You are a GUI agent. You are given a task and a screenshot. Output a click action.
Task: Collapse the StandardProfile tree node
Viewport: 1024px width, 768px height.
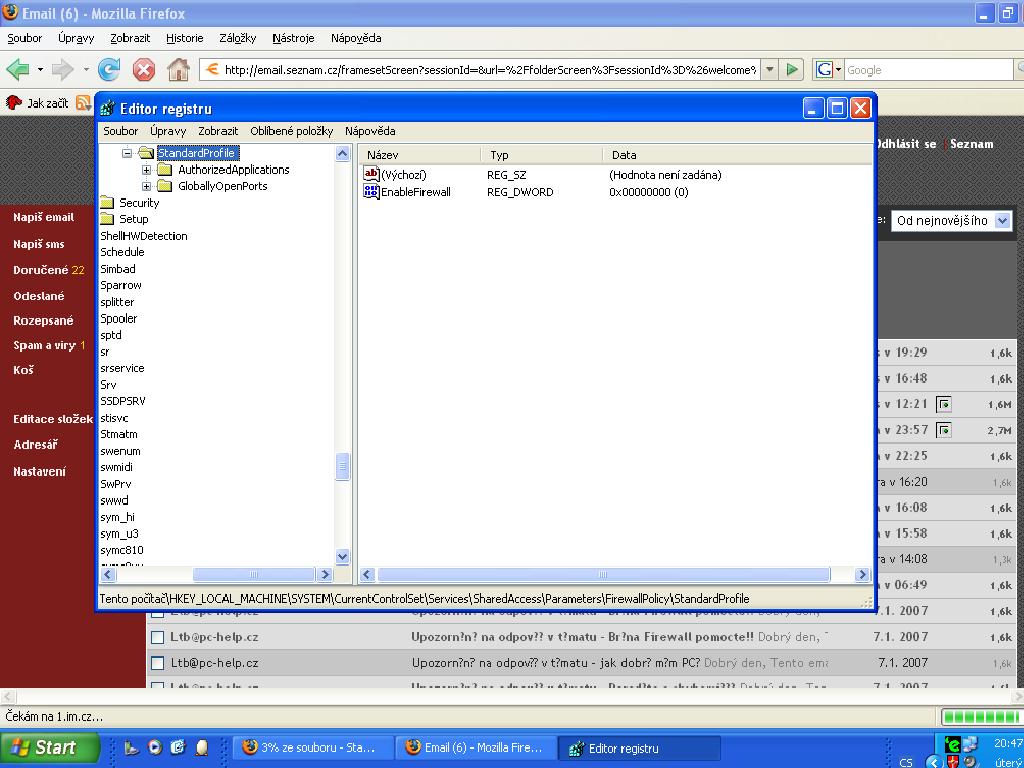pos(127,154)
